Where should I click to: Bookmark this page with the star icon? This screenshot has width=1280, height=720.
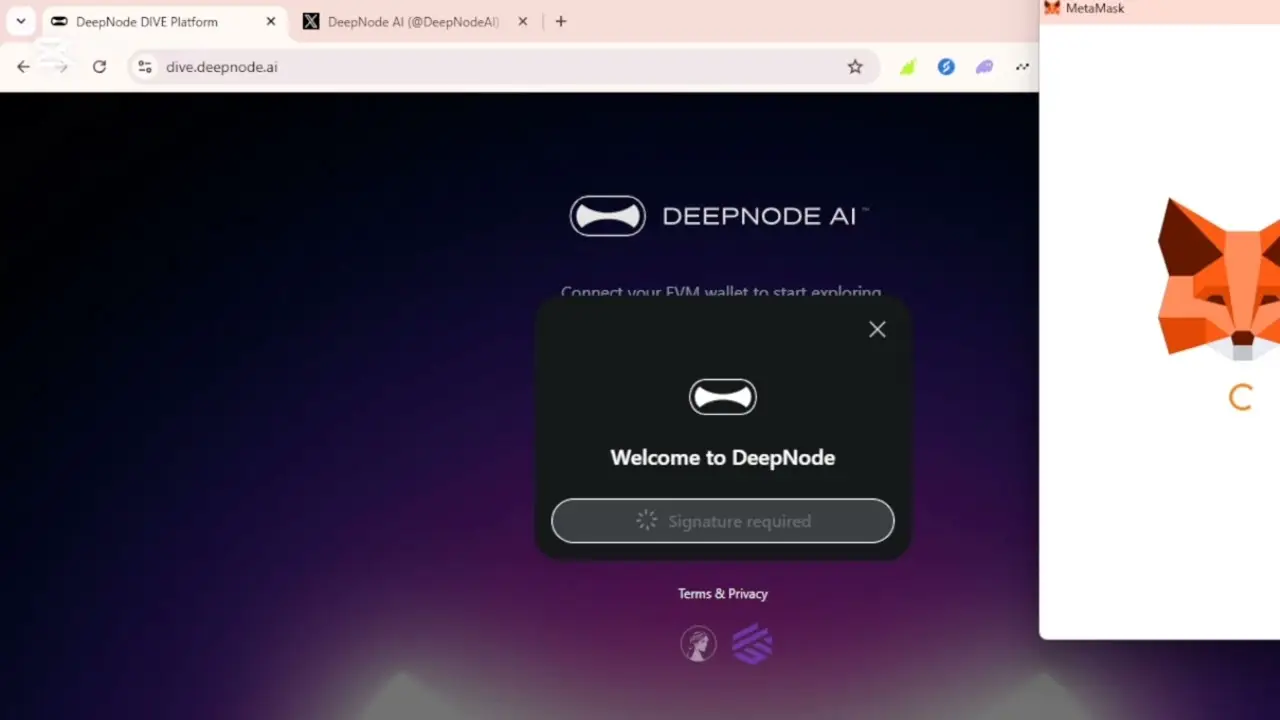pos(855,67)
